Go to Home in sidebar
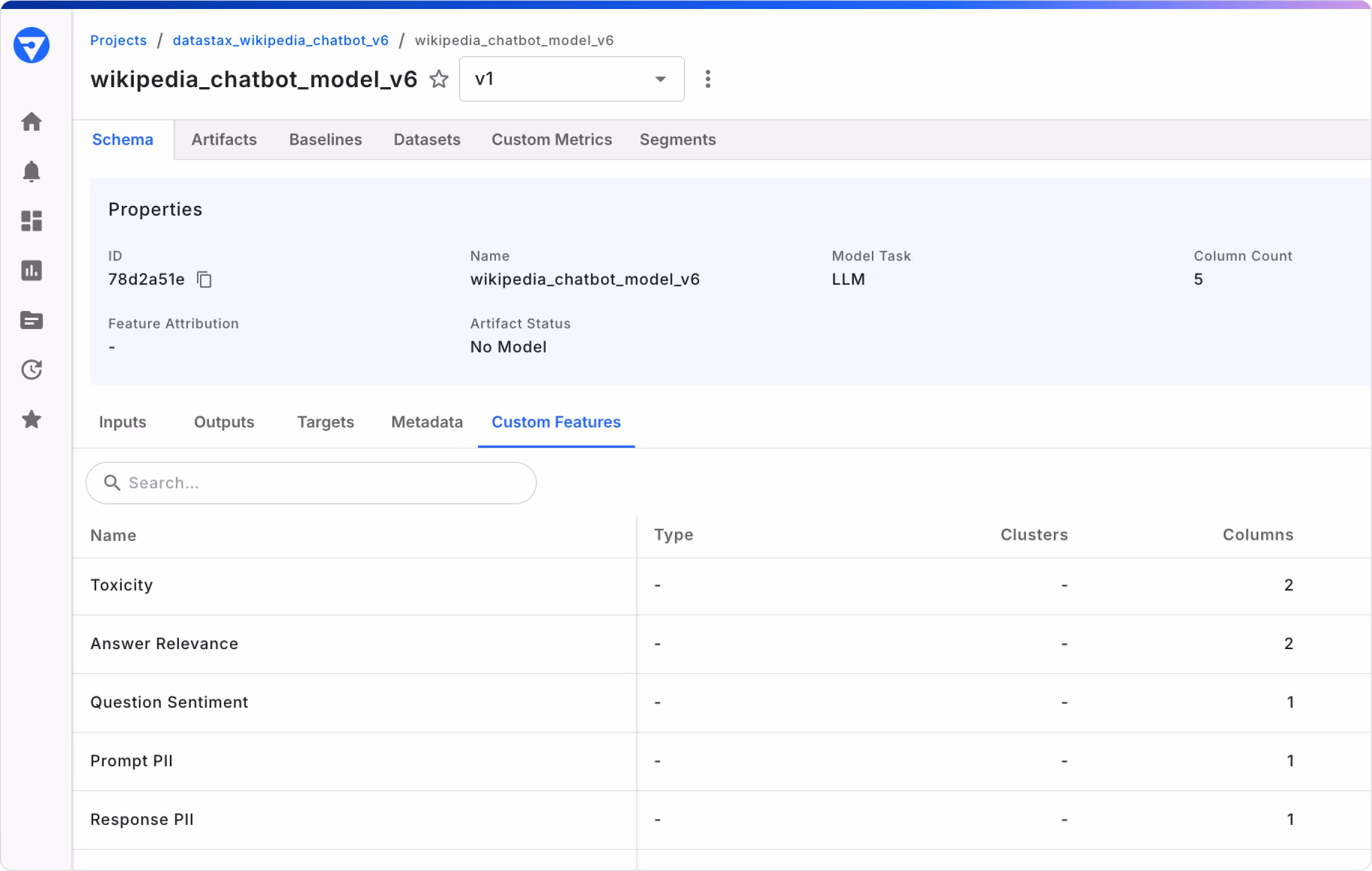Screen dimensions: 1372x871 click(x=32, y=121)
